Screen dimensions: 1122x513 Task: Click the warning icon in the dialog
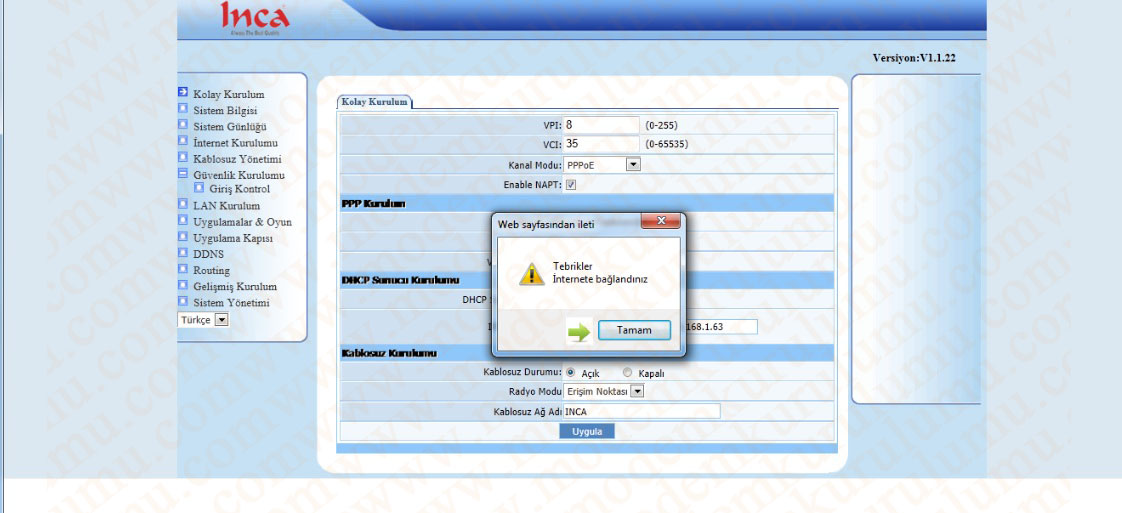[531, 273]
